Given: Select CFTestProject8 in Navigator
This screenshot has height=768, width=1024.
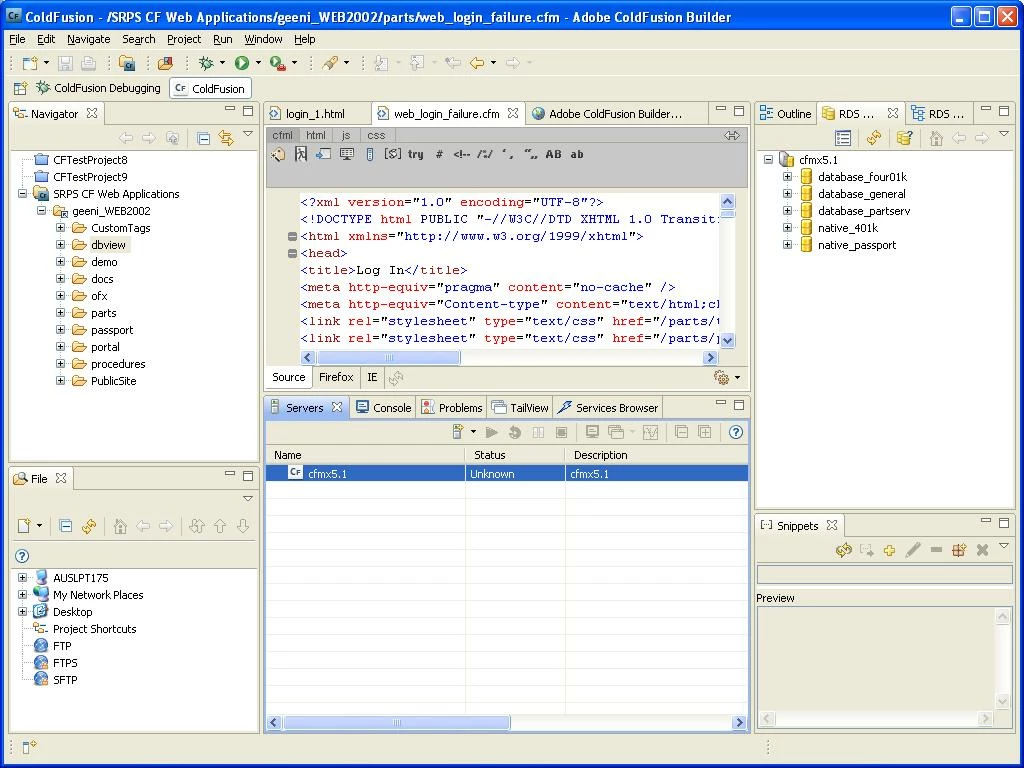Looking at the screenshot, I should (90, 160).
